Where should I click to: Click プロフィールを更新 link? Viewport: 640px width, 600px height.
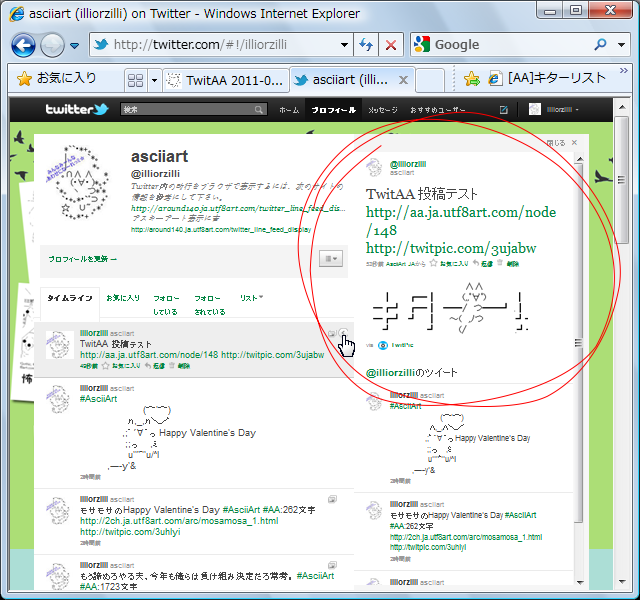pyautogui.click(x=82, y=259)
